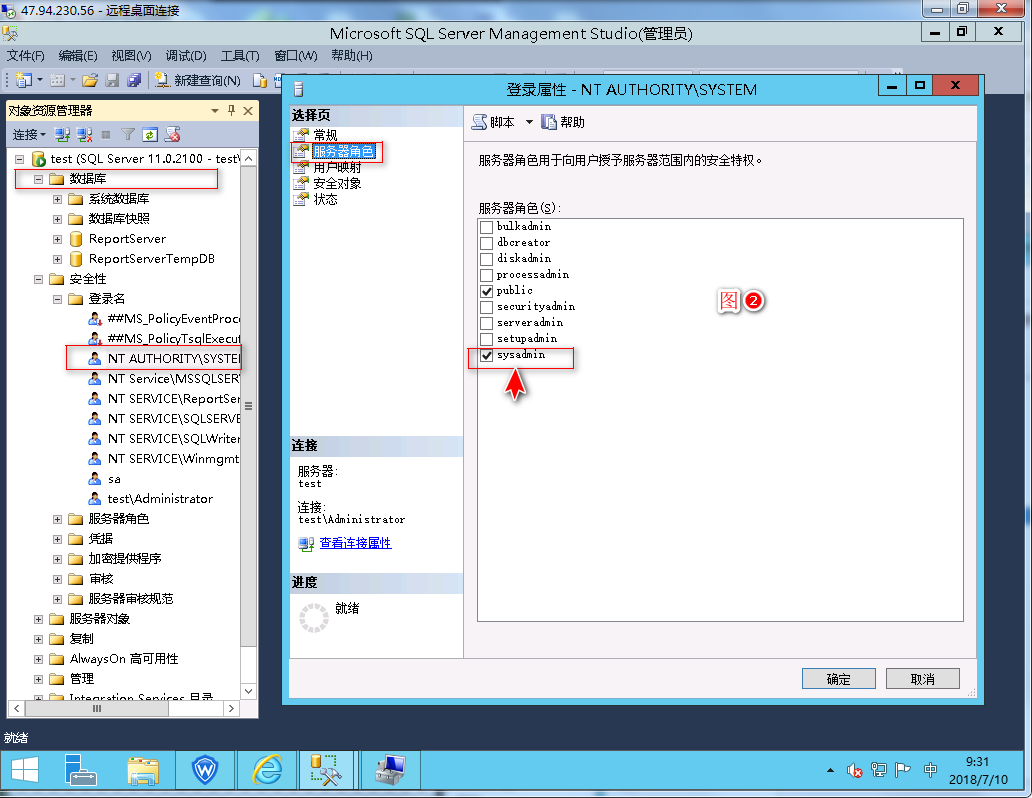Click the 取消 button
Screen dimensions: 1032x798
tap(923, 679)
